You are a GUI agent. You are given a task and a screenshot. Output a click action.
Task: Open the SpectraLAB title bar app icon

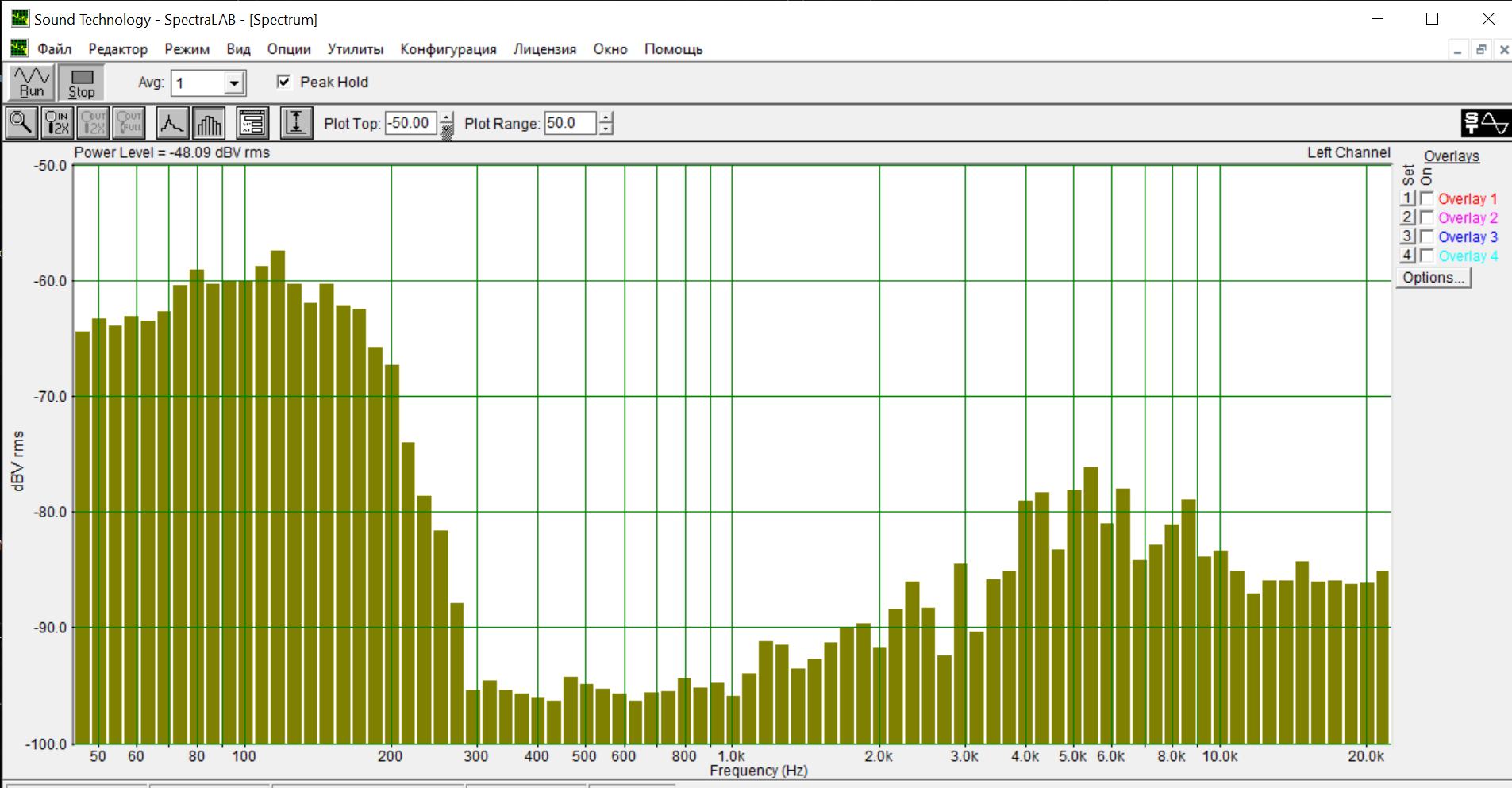pos(19,19)
